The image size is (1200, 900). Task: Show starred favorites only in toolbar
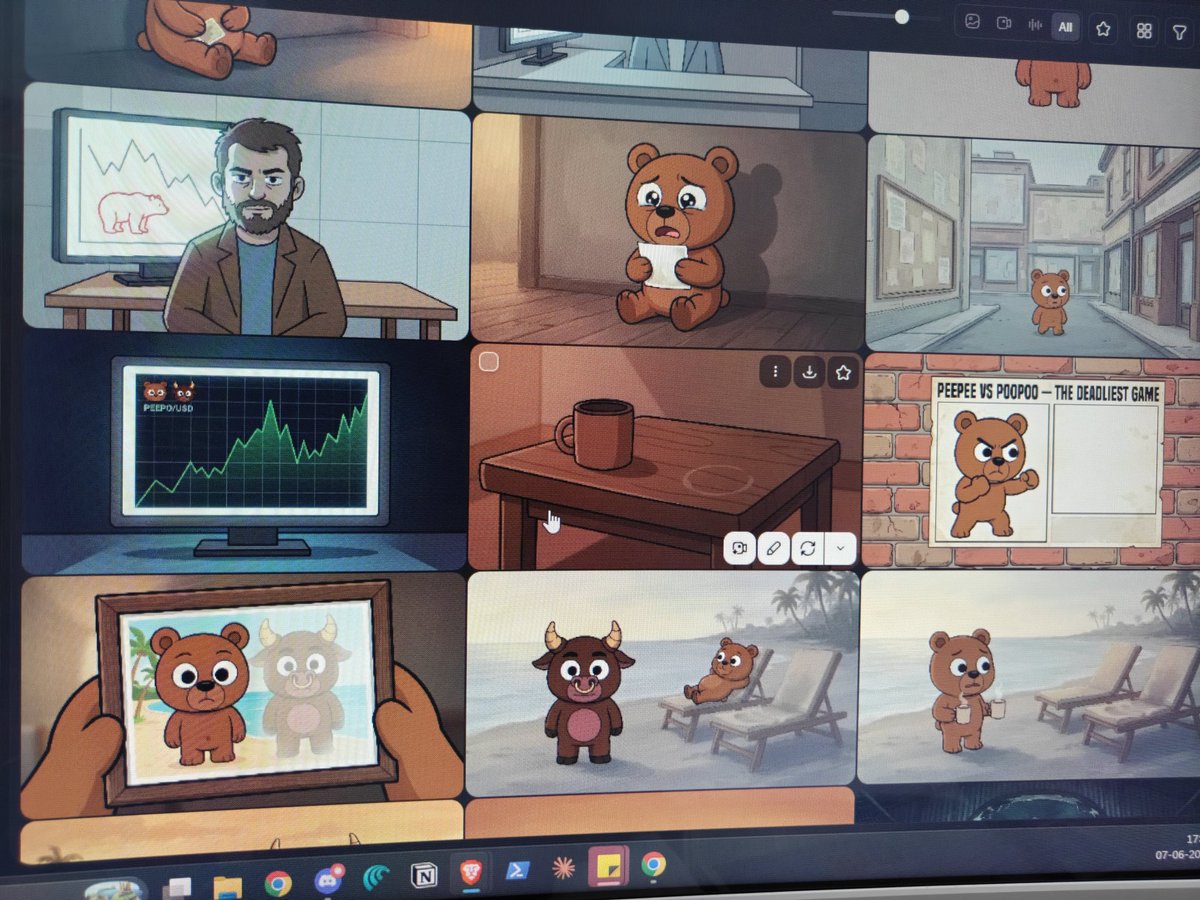point(1103,29)
